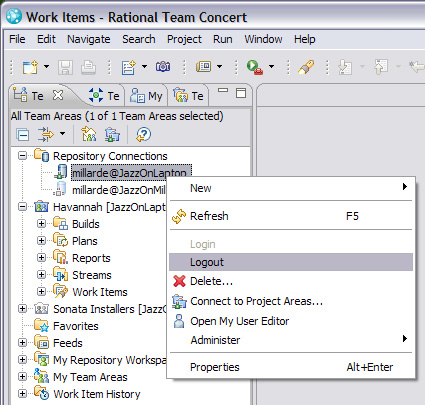
Task: Collapse the Havannah project area node
Action: [x=23, y=207]
